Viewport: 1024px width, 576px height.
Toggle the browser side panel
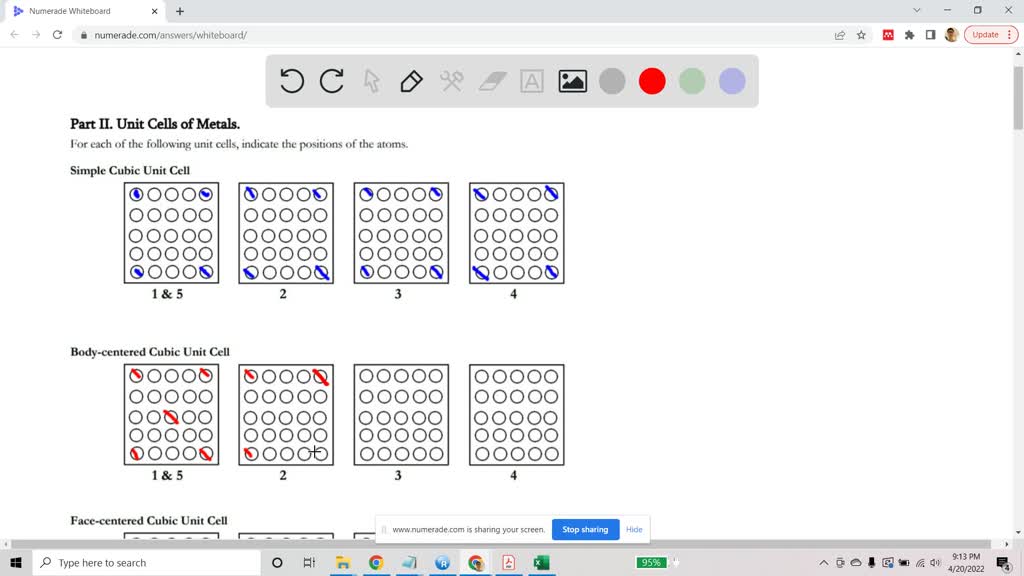pyautogui.click(x=932, y=34)
